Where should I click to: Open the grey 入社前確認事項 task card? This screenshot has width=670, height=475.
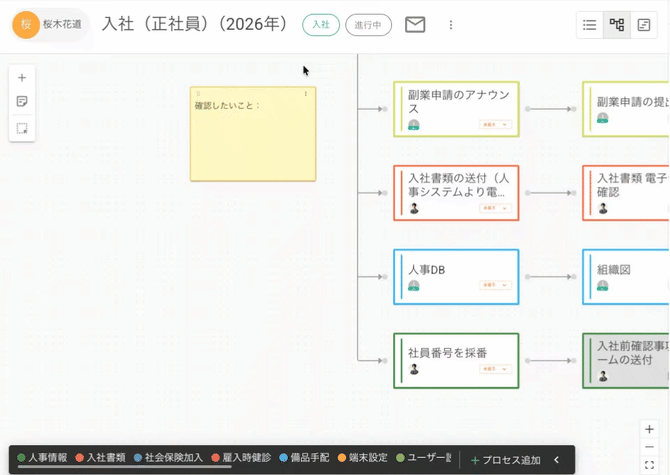pyautogui.click(x=626, y=361)
